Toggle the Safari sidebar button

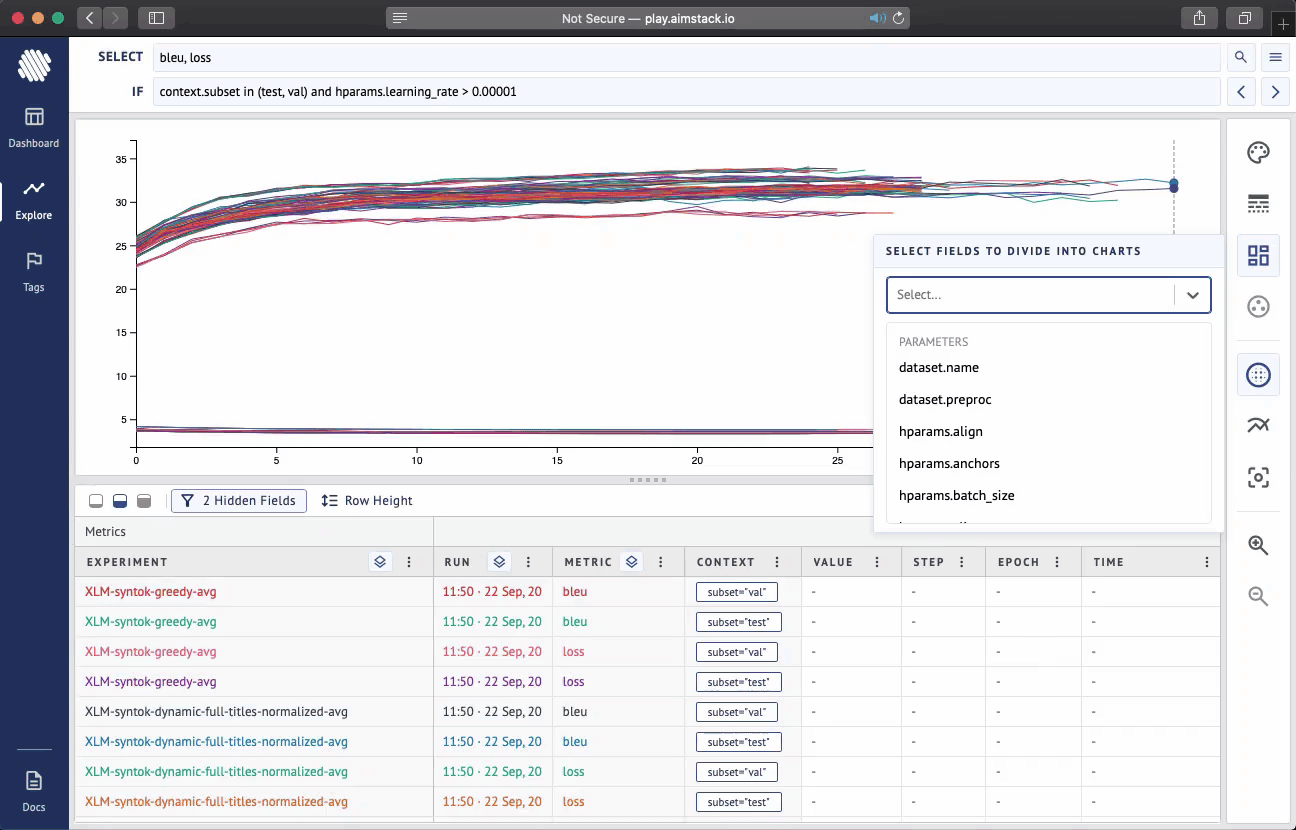click(156, 18)
